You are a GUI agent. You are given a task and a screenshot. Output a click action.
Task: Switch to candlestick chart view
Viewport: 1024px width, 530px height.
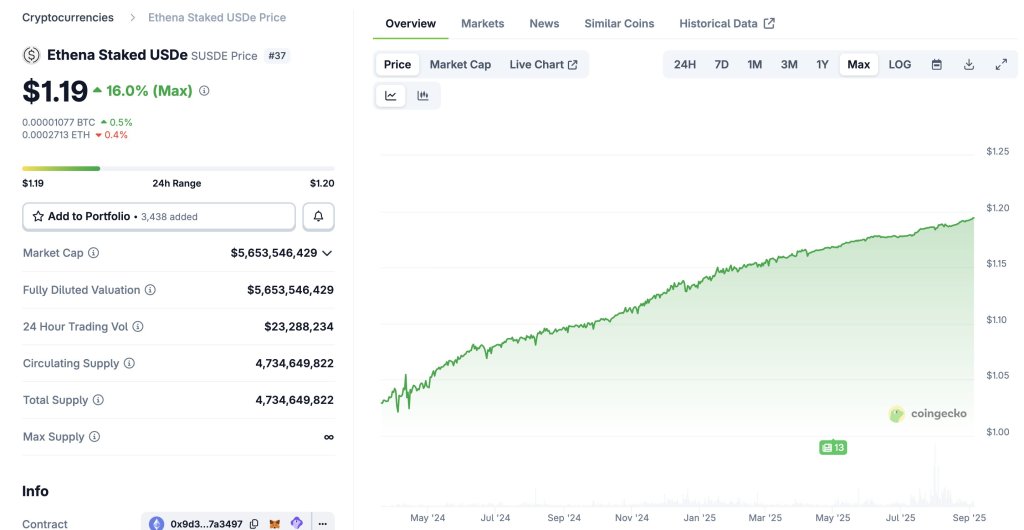pyautogui.click(x=423, y=96)
